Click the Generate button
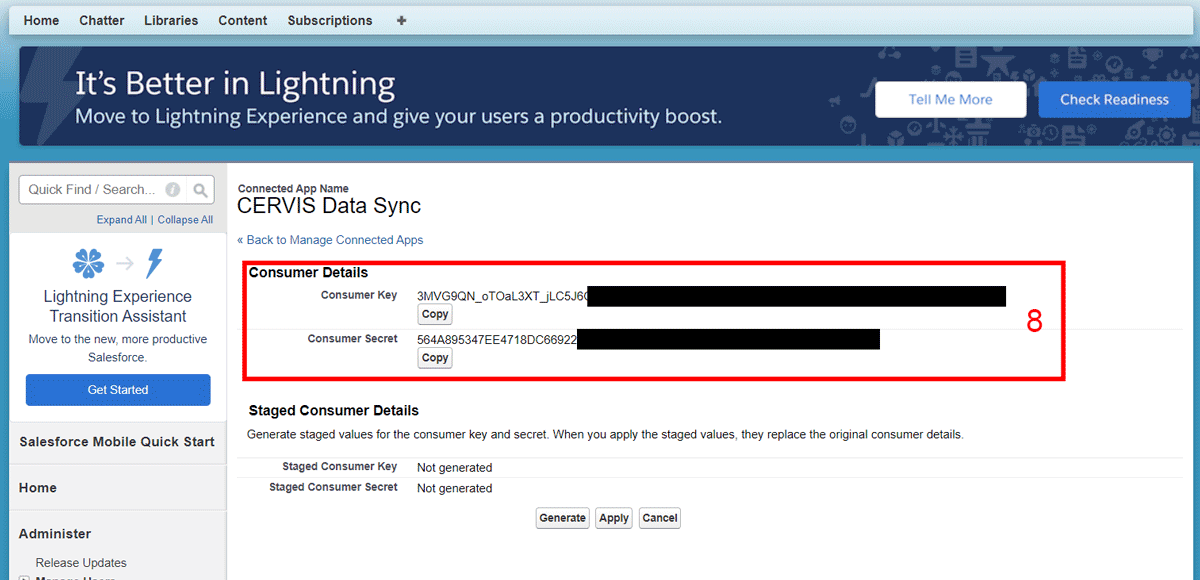The width and height of the screenshot is (1200, 580). [562, 518]
